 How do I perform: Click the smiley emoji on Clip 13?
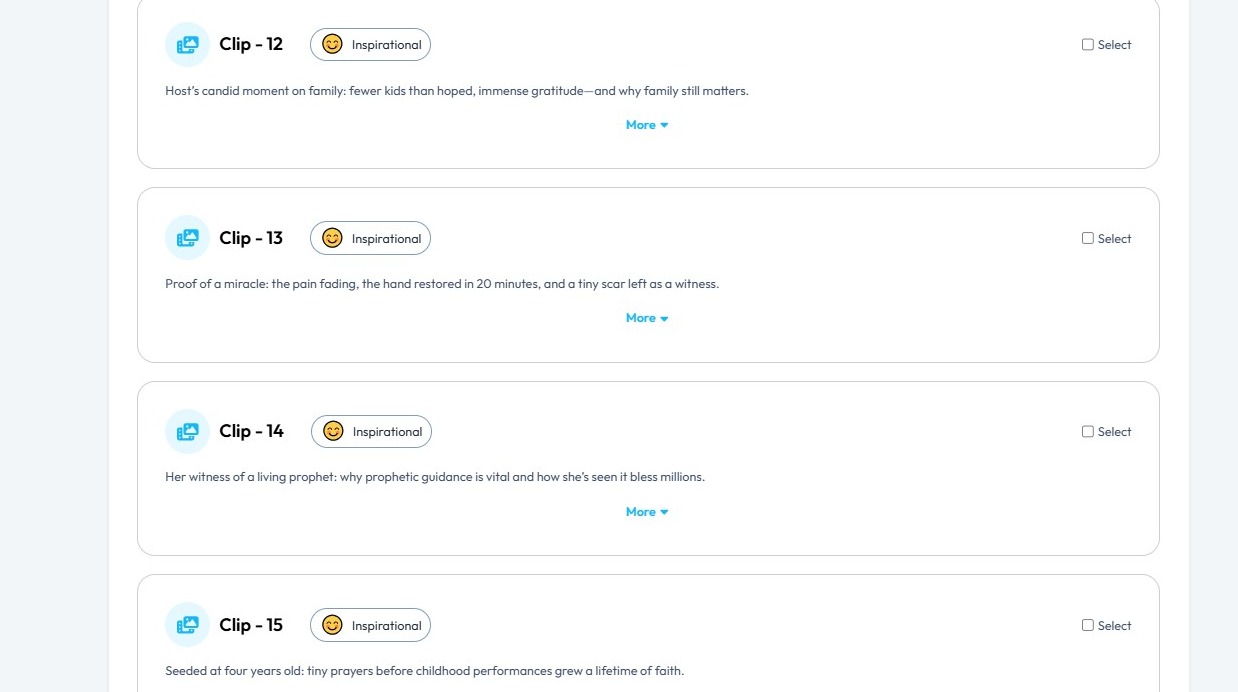click(333, 238)
